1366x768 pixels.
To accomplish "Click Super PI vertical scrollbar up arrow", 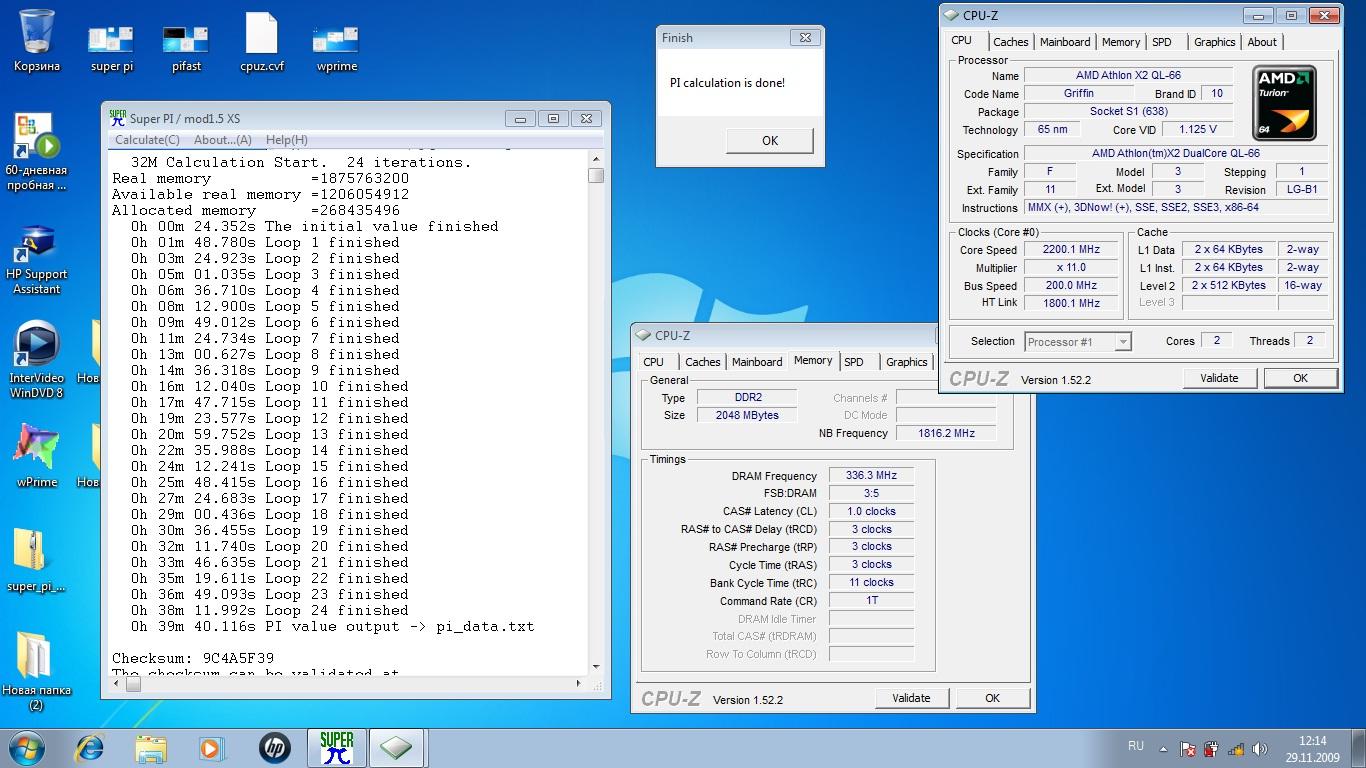I will [596, 159].
